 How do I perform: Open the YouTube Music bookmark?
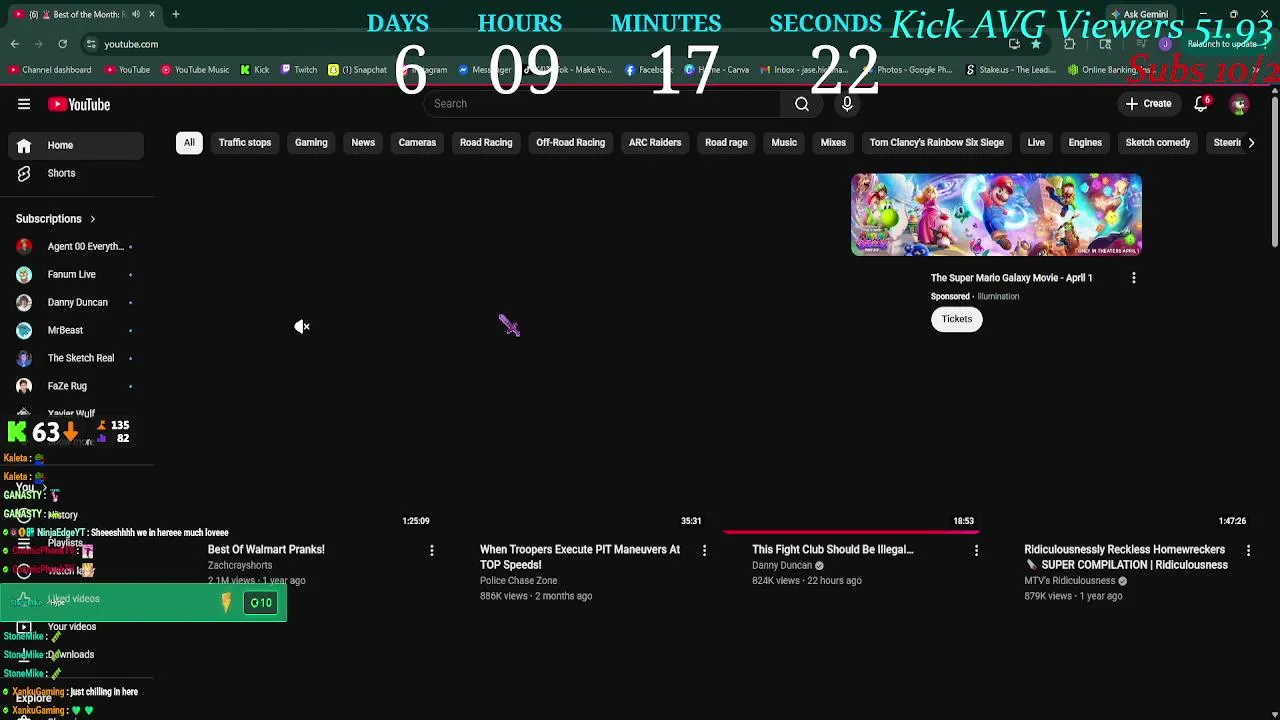tap(195, 70)
